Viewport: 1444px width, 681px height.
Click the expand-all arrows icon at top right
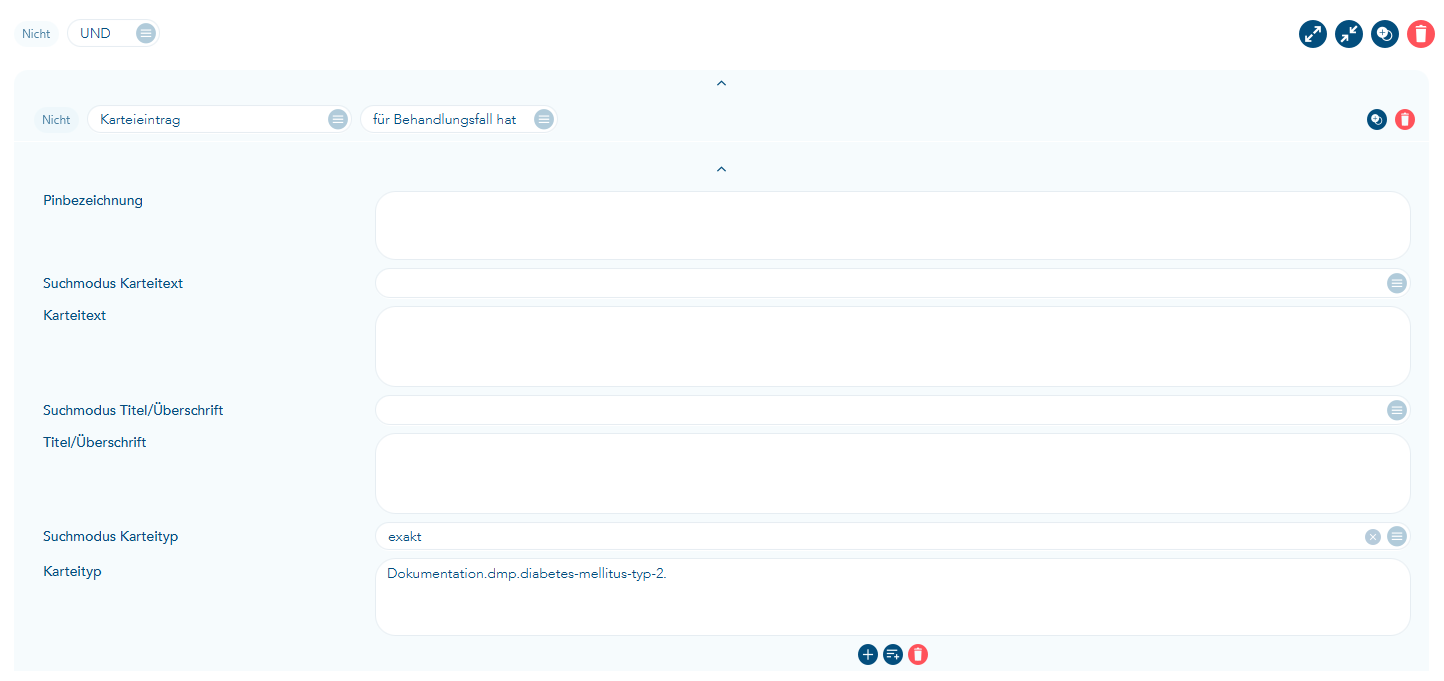pyautogui.click(x=1313, y=34)
